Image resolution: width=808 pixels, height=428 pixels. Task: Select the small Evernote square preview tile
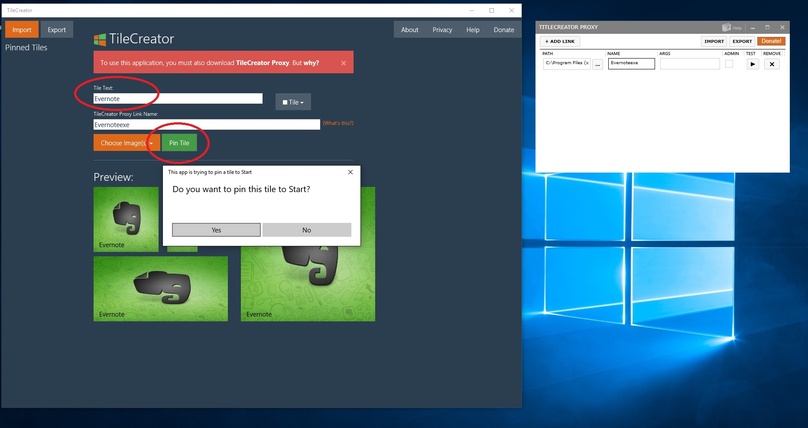click(126, 219)
